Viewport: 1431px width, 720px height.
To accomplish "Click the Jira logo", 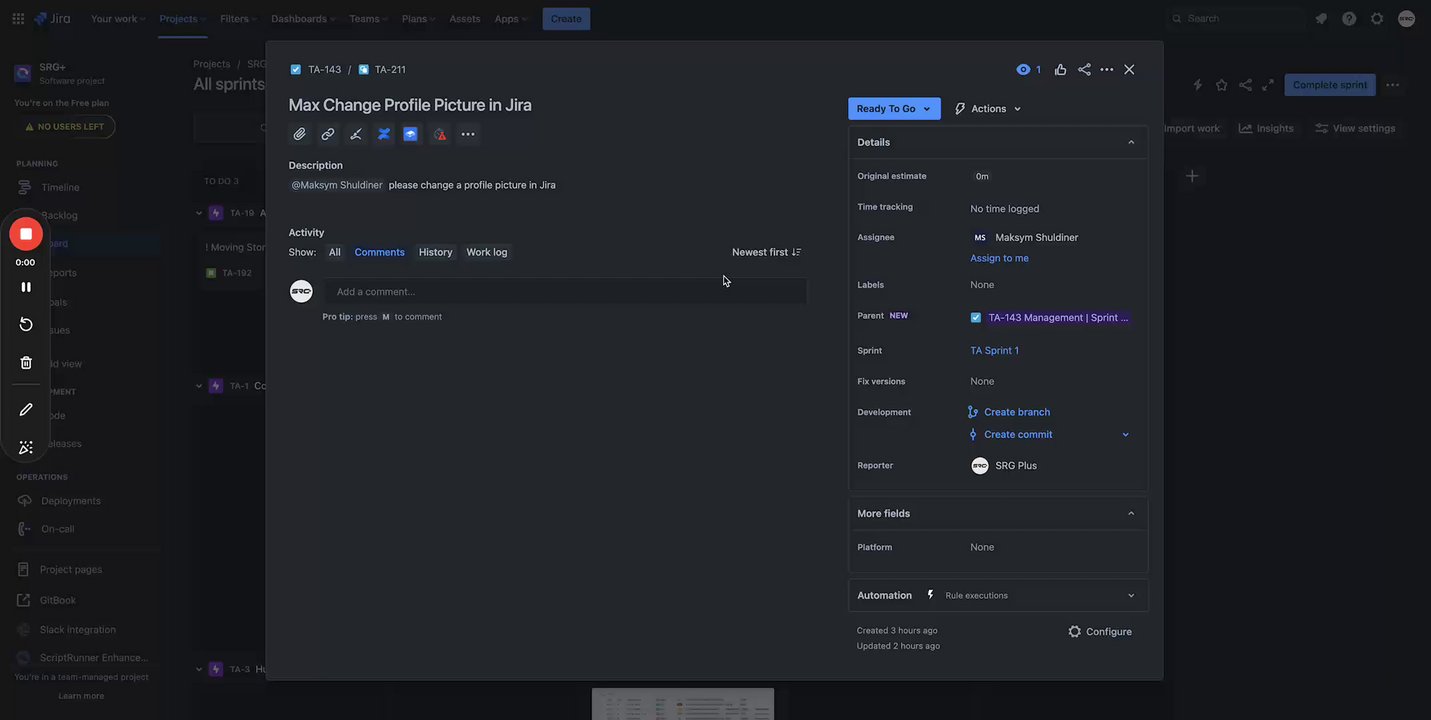I will click(x=52, y=19).
